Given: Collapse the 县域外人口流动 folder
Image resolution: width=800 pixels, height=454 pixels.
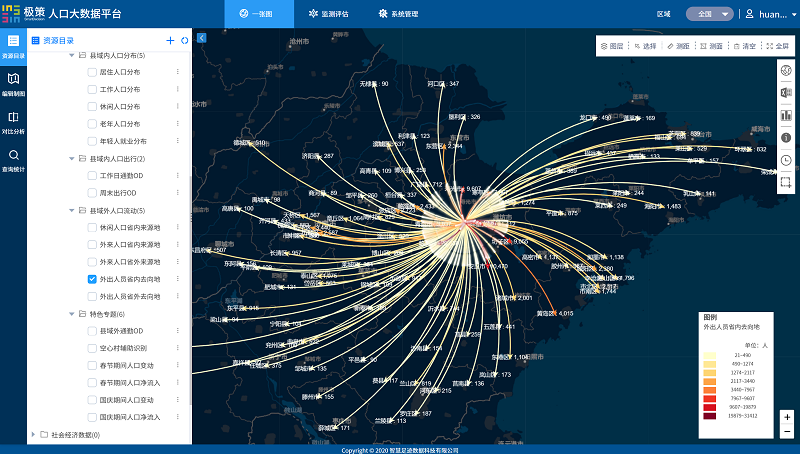Looking at the screenshot, I should (71, 211).
